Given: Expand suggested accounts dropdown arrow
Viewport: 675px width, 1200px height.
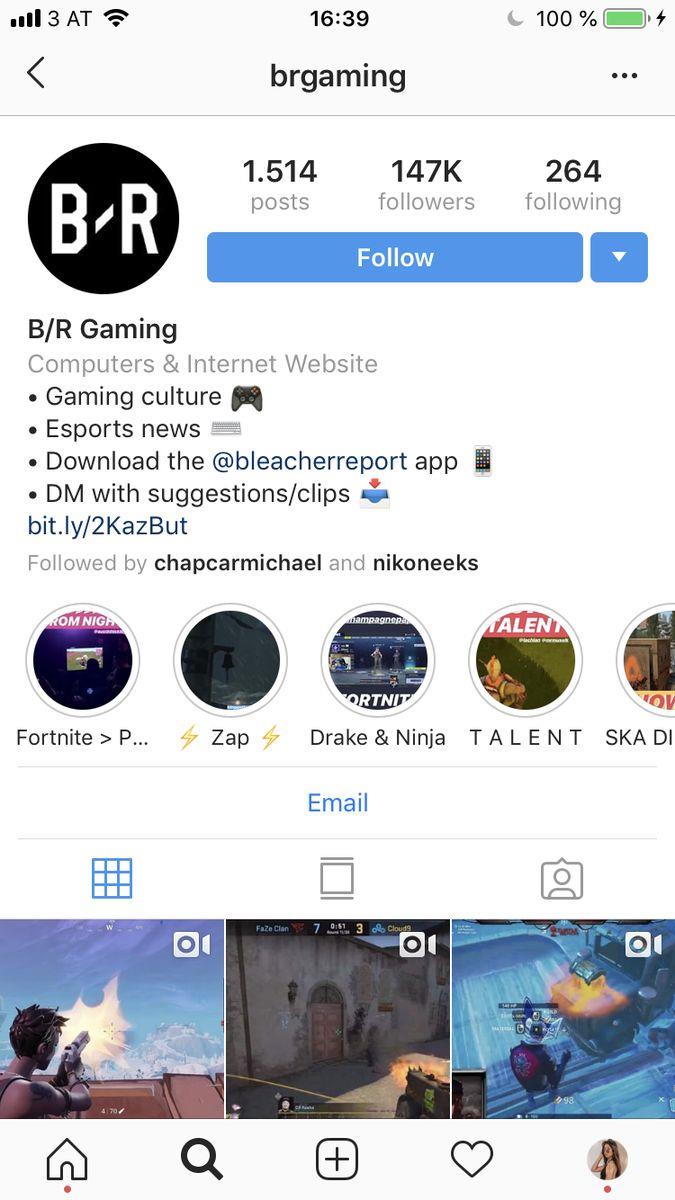Looking at the screenshot, I should click(x=619, y=257).
